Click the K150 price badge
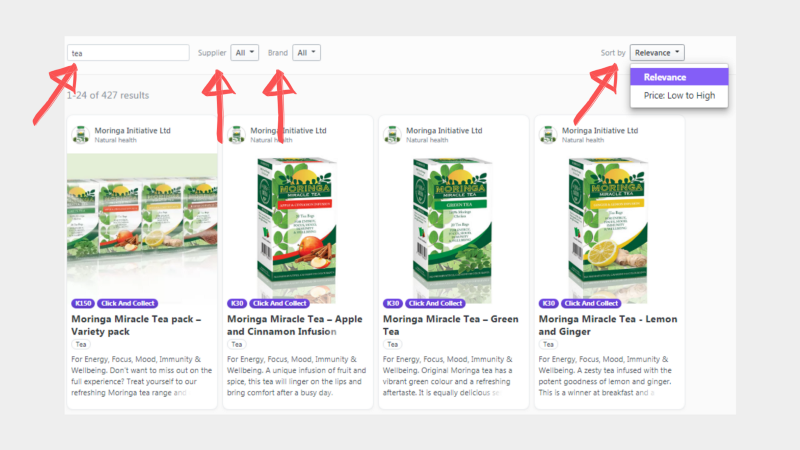 [83, 303]
